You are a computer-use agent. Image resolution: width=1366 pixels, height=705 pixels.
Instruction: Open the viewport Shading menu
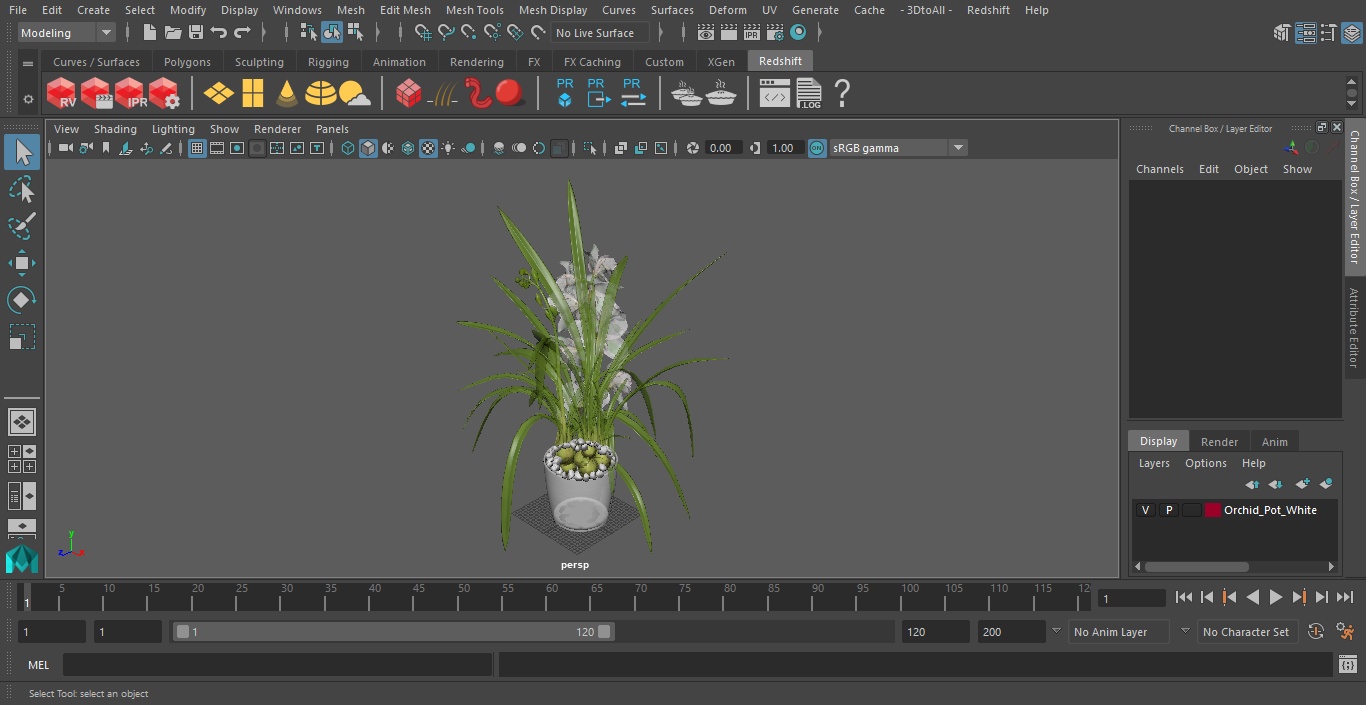115,129
